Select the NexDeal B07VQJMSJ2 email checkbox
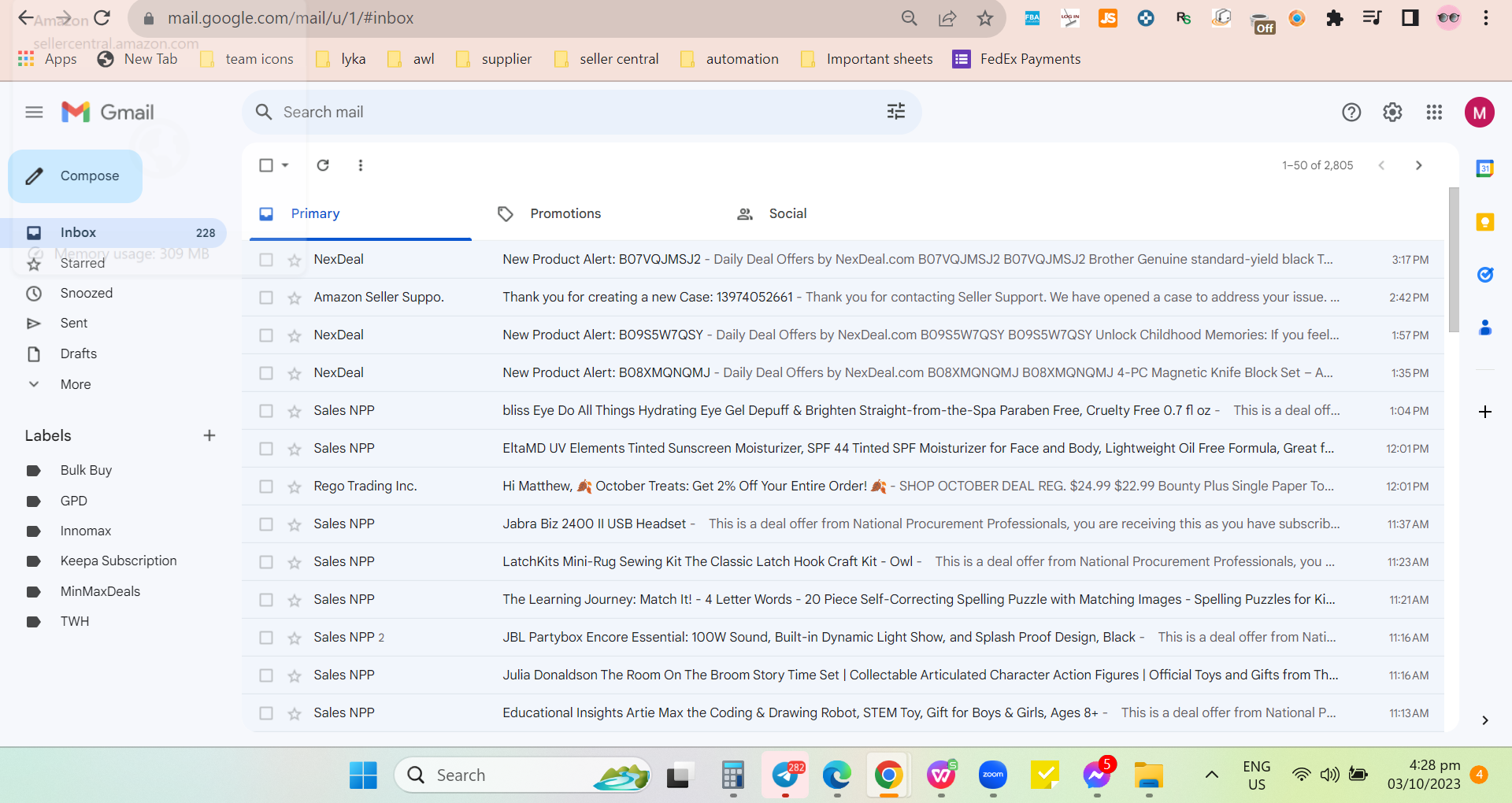 coord(266,260)
